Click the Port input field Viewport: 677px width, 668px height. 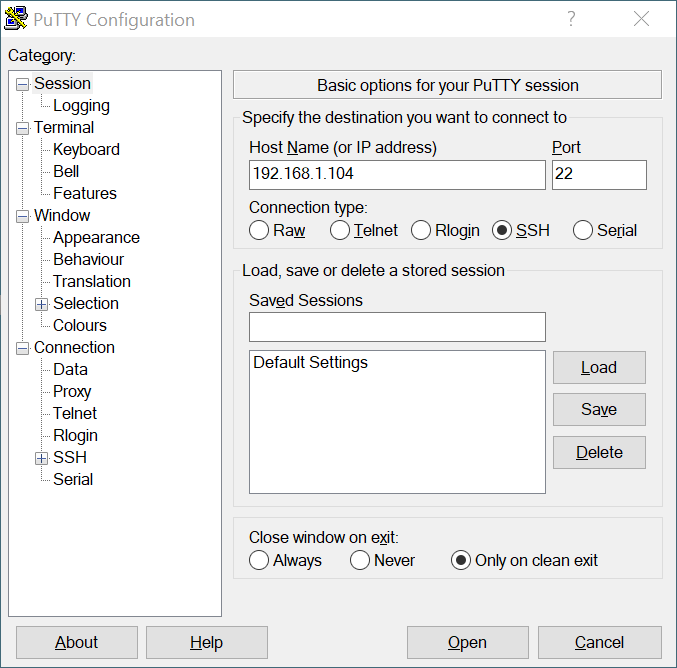(599, 175)
